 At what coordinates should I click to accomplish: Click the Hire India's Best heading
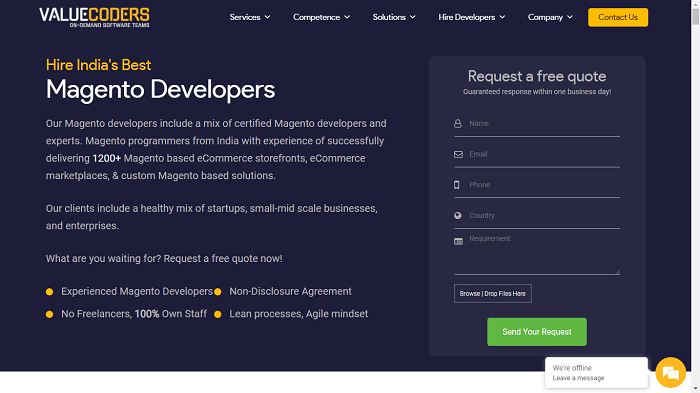[98, 65]
